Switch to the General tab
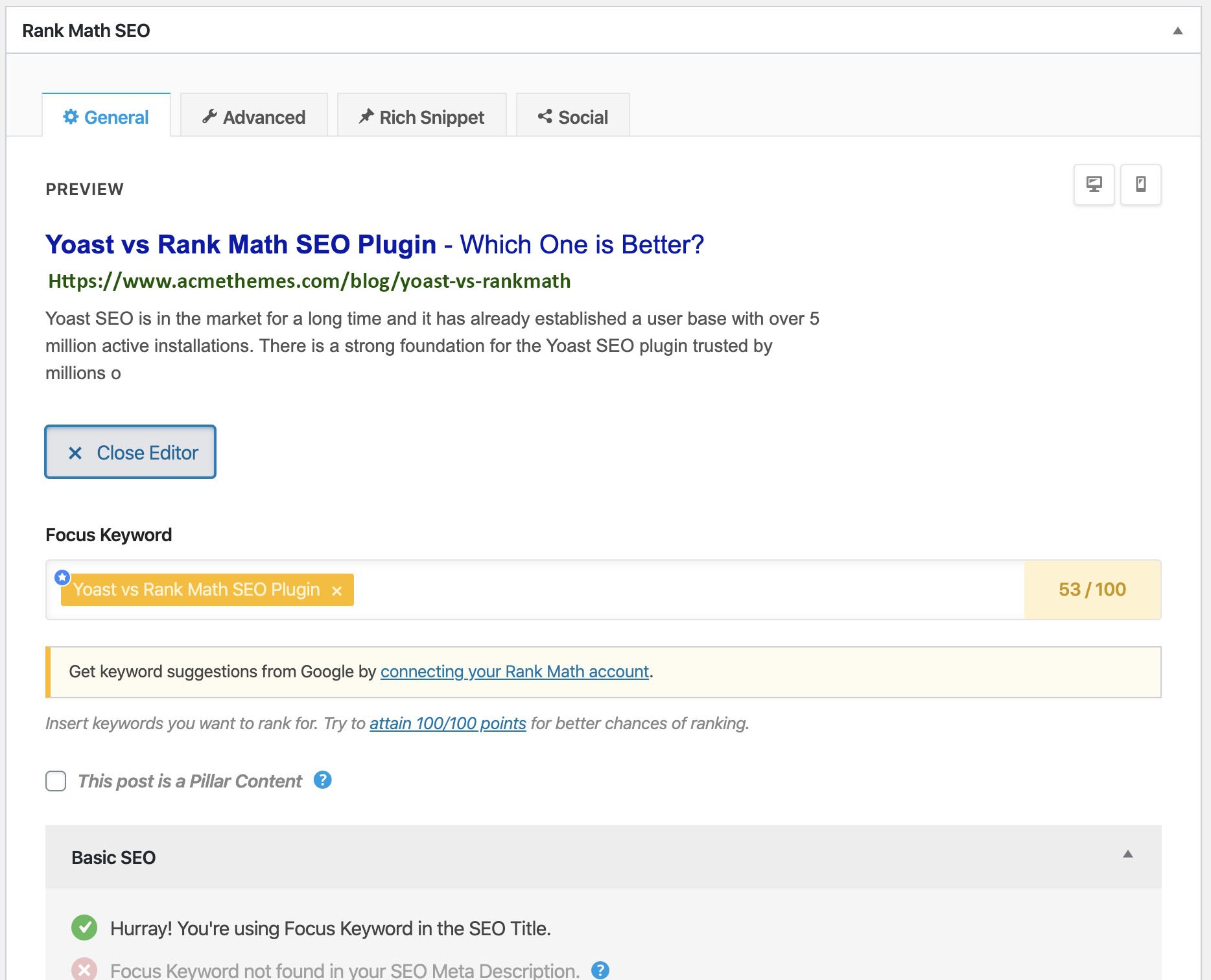Screen dimensions: 1211x980 (106, 117)
